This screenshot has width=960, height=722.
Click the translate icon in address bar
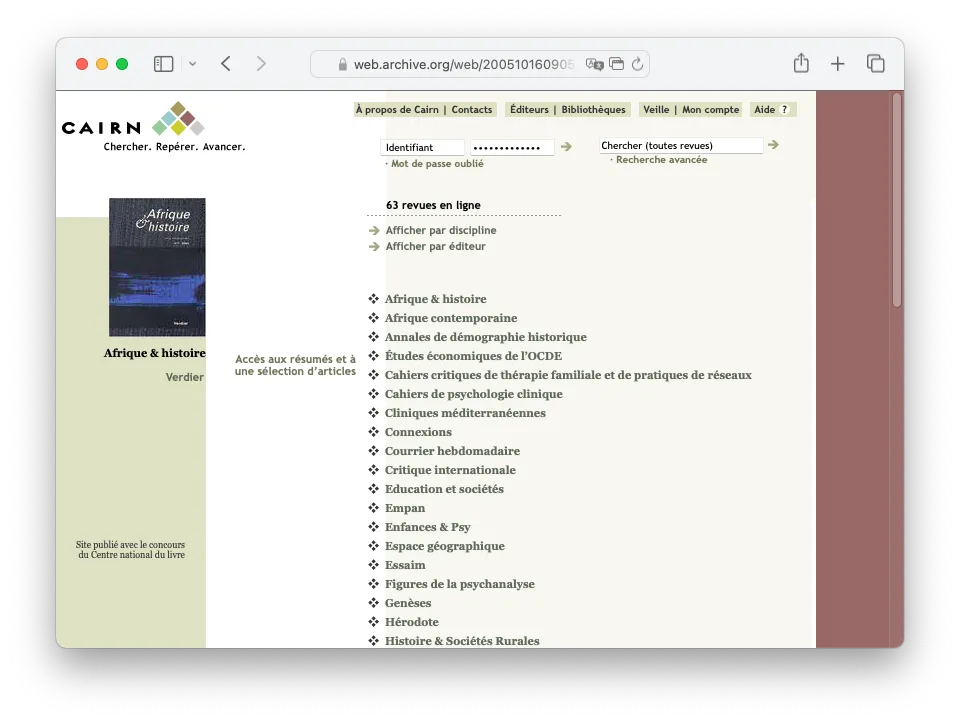pos(594,64)
